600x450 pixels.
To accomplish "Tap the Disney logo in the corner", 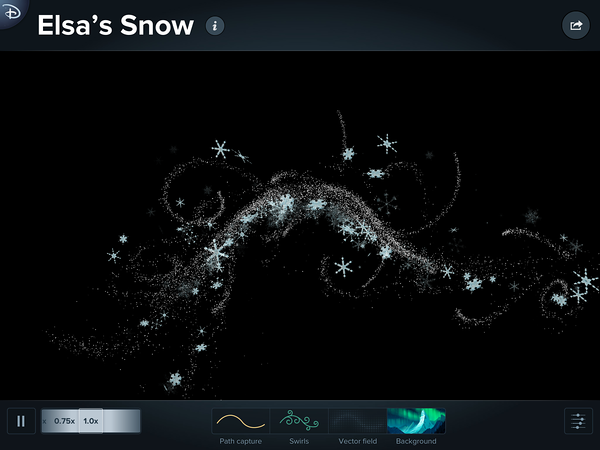I will tap(10, 10).
